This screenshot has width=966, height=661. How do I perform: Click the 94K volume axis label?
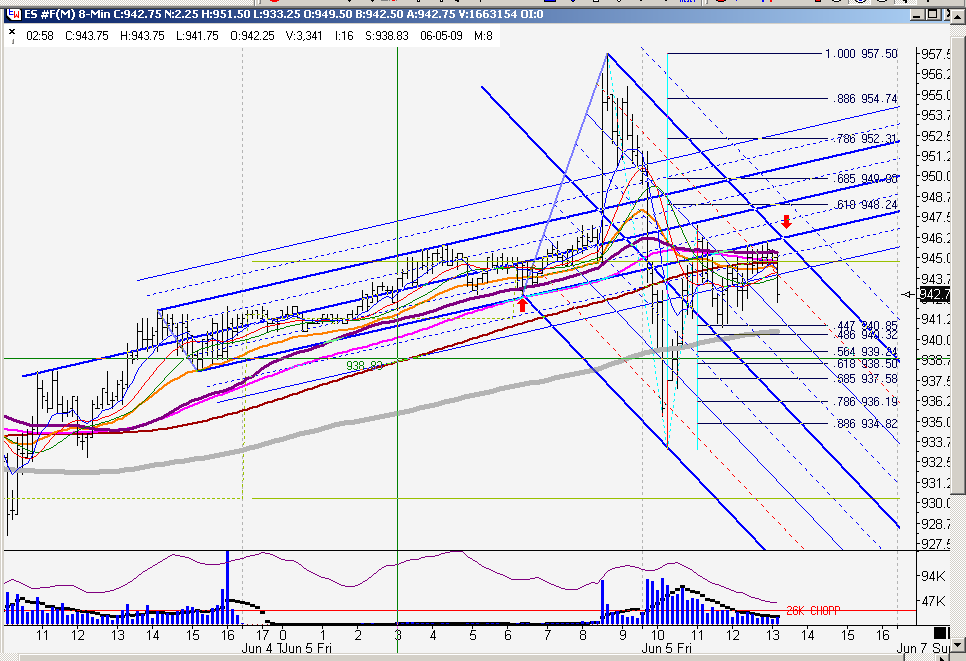(933, 576)
